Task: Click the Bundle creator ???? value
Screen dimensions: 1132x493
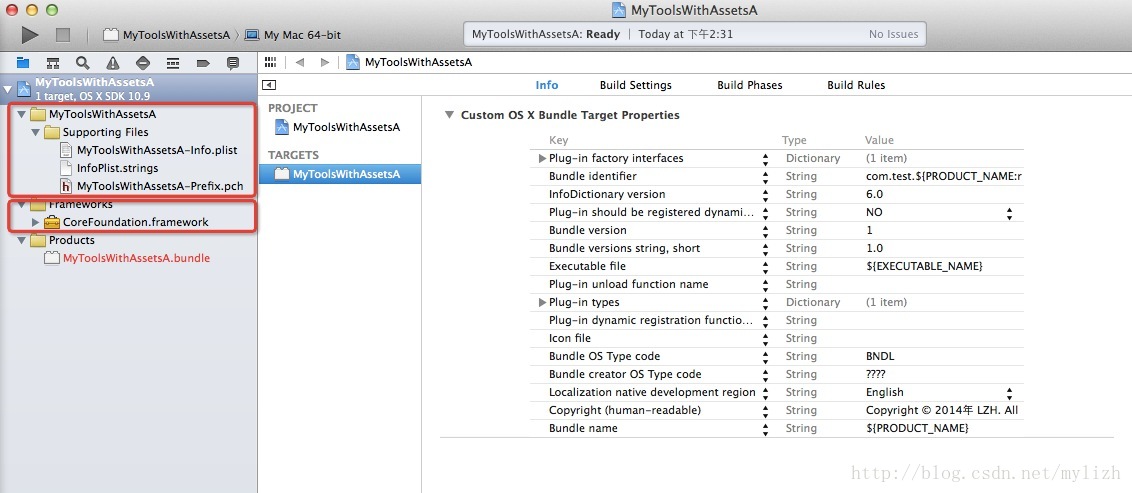Action: (x=876, y=375)
